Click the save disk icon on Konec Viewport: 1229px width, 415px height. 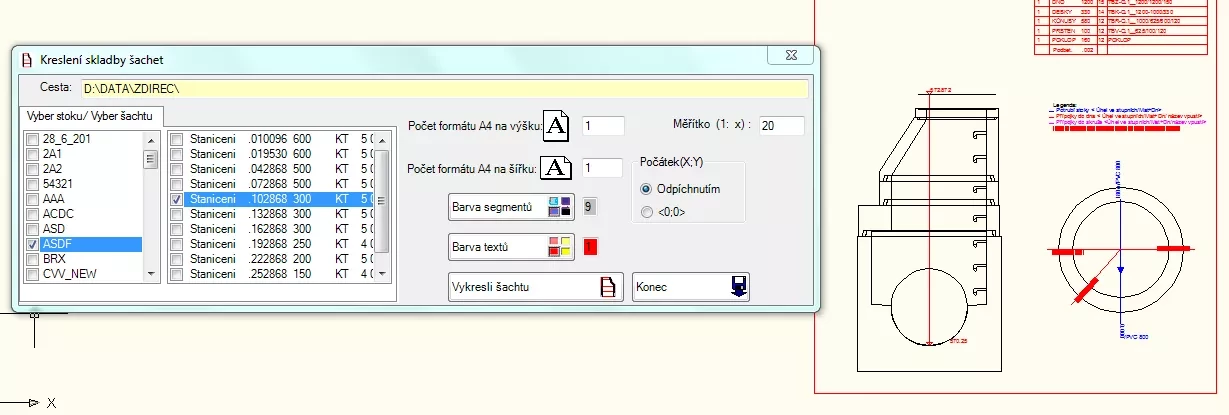pyautogui.click(x=738, y=287)
